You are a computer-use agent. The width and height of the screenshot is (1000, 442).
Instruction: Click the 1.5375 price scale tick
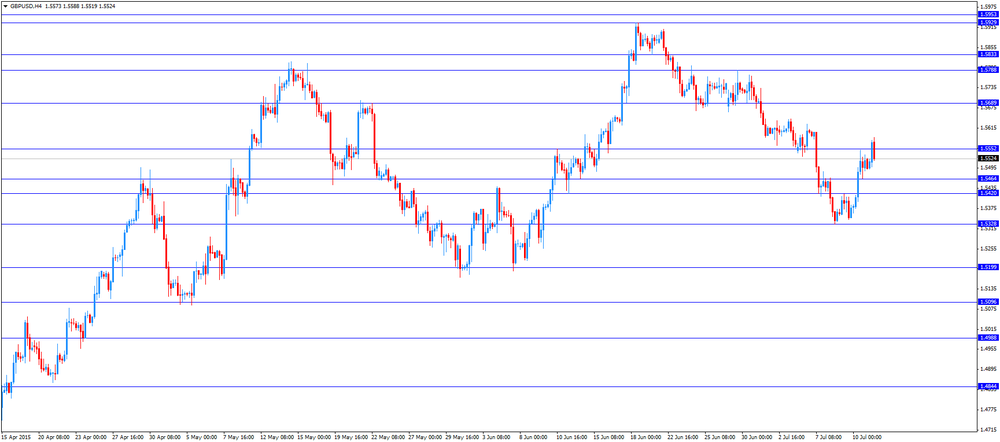(989, 208)
